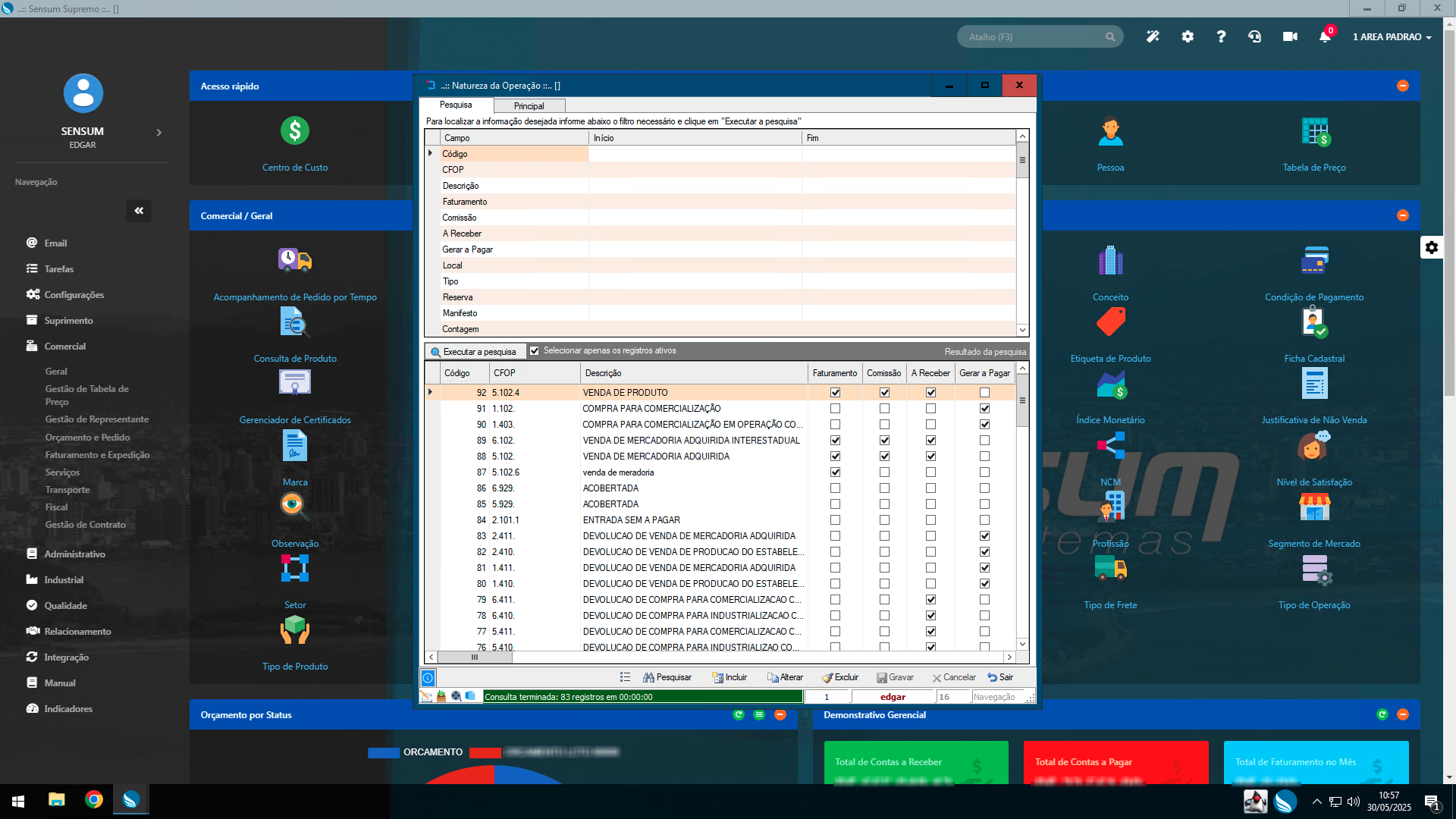Viewport: 1456px width, 819px height.
Task: Open Gestão de Representante menu item
Action: (x=97, y=419)
